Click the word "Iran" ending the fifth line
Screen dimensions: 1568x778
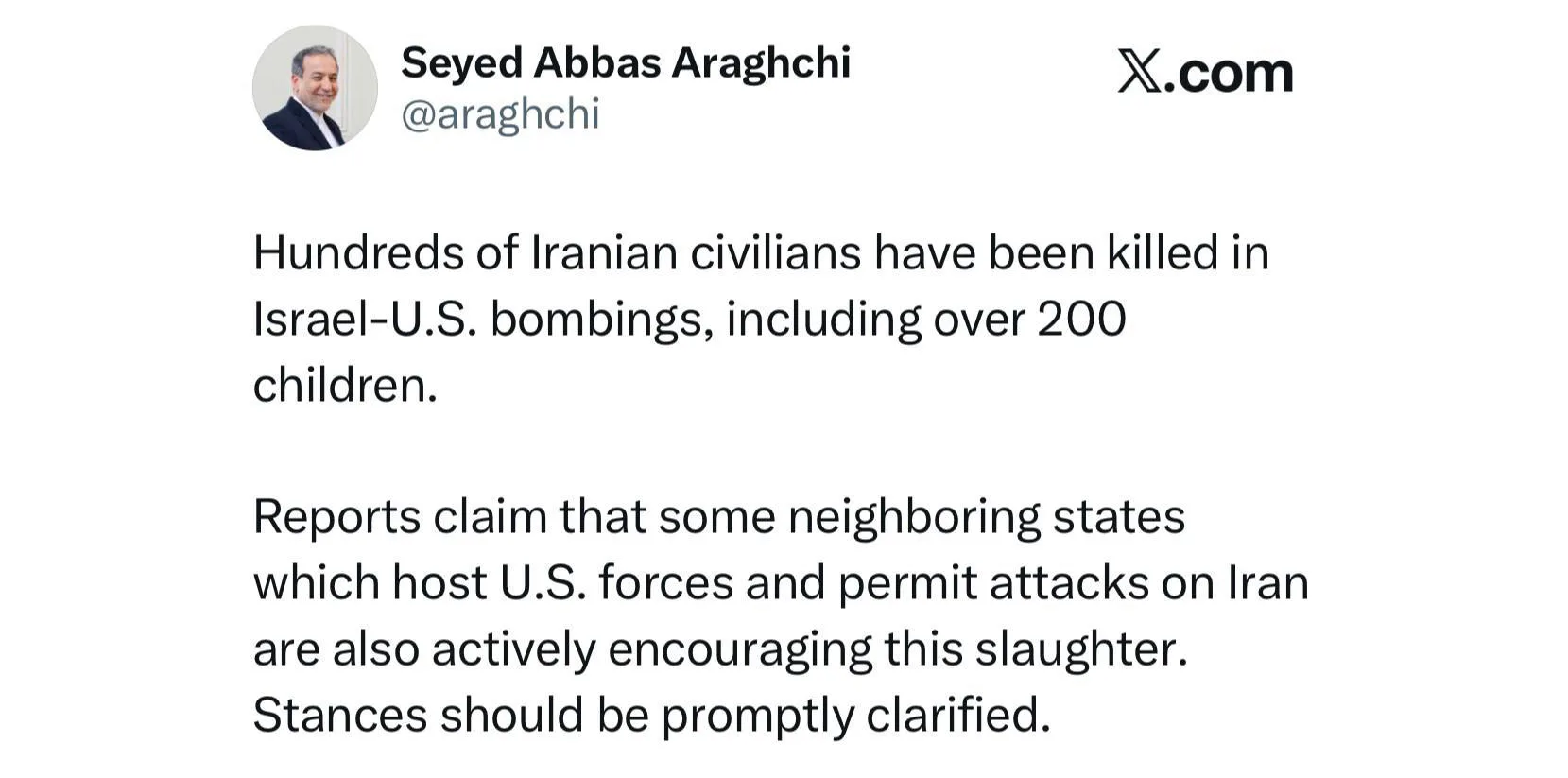tap(1267, 582)
